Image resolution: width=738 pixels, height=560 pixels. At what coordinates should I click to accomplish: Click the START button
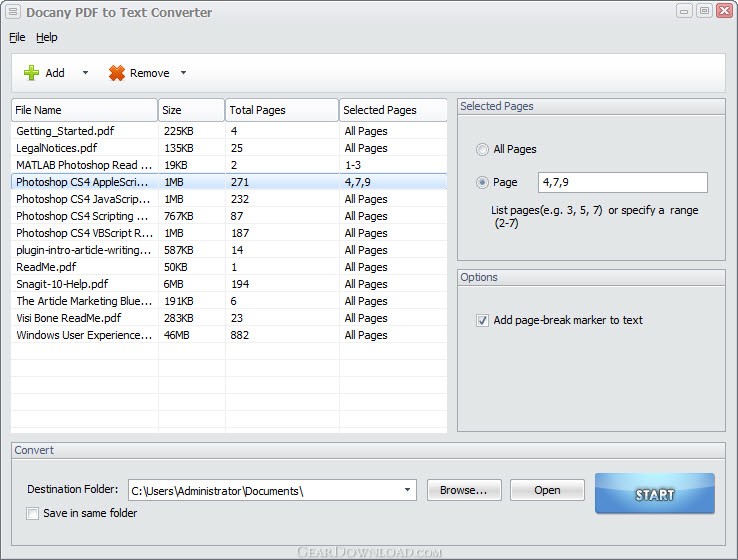655,494
